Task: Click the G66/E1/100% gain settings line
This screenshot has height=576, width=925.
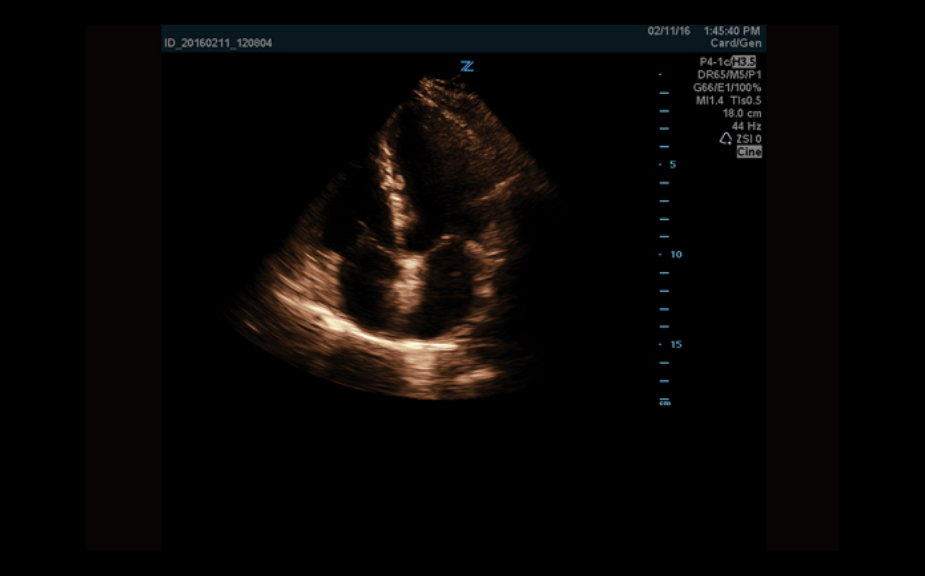Action: click(x=730, y=88)
